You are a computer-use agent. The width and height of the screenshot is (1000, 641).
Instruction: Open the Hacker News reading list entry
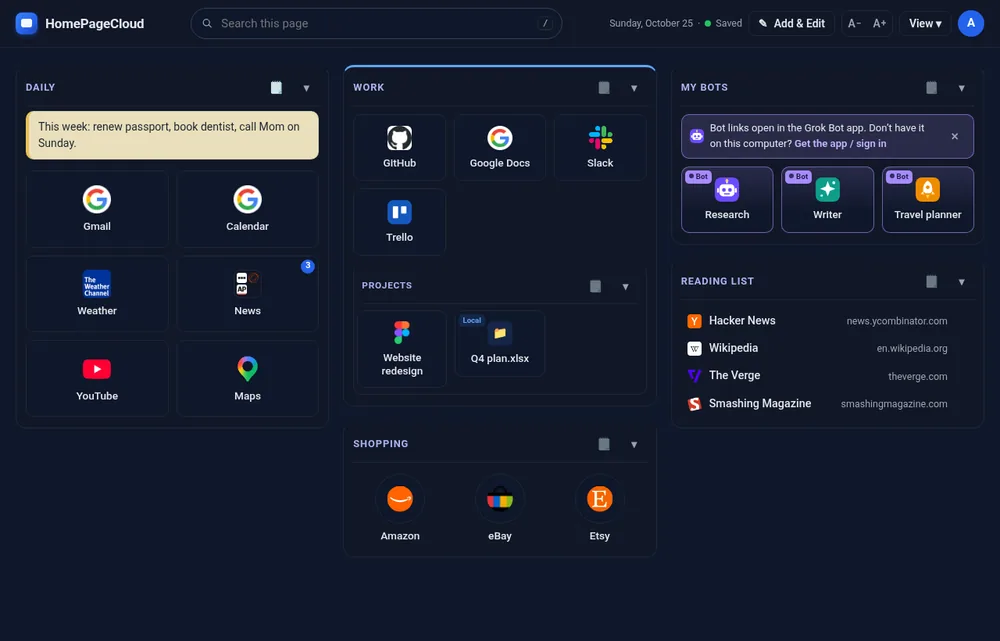tap(827, 321)
